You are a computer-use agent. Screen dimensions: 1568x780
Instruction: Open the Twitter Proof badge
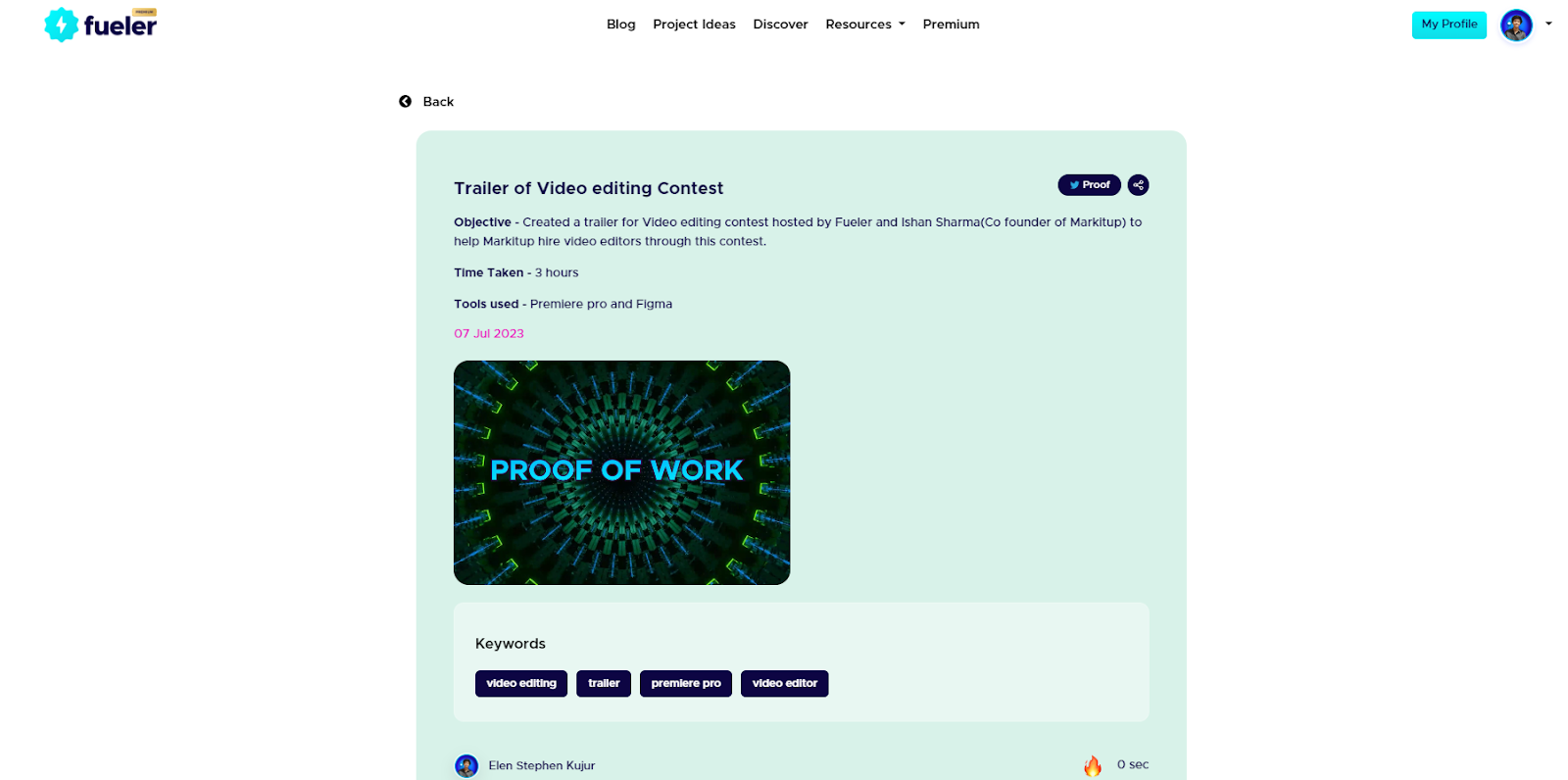pyautogui.click(x=1089, y=185)
